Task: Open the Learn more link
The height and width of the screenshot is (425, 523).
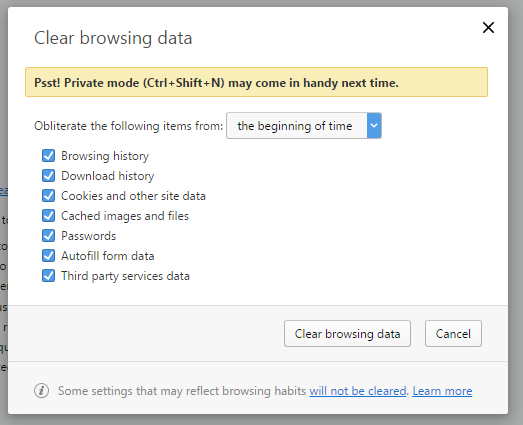Action: pyautogui.click(x=442, y=391)
